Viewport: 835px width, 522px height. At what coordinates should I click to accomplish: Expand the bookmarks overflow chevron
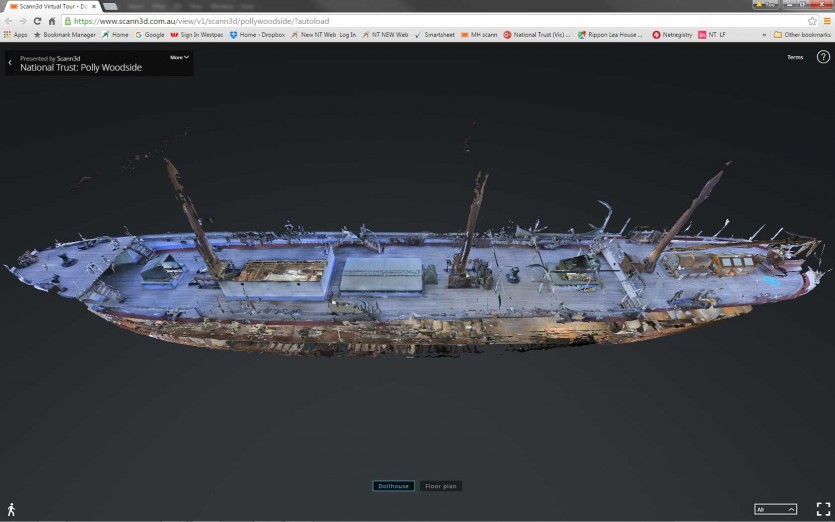point(764,35)
